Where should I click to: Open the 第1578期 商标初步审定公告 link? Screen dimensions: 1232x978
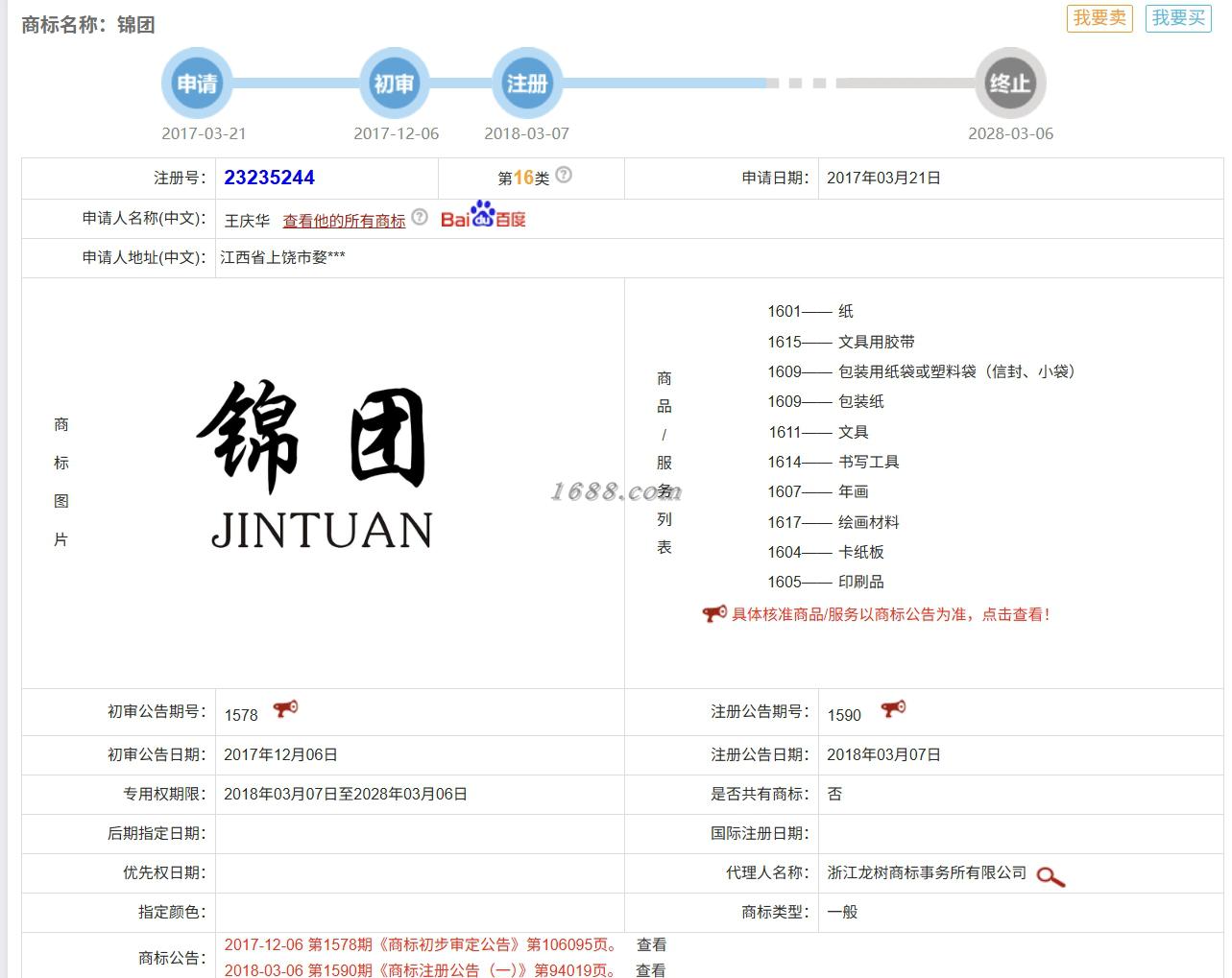(423, 944)
